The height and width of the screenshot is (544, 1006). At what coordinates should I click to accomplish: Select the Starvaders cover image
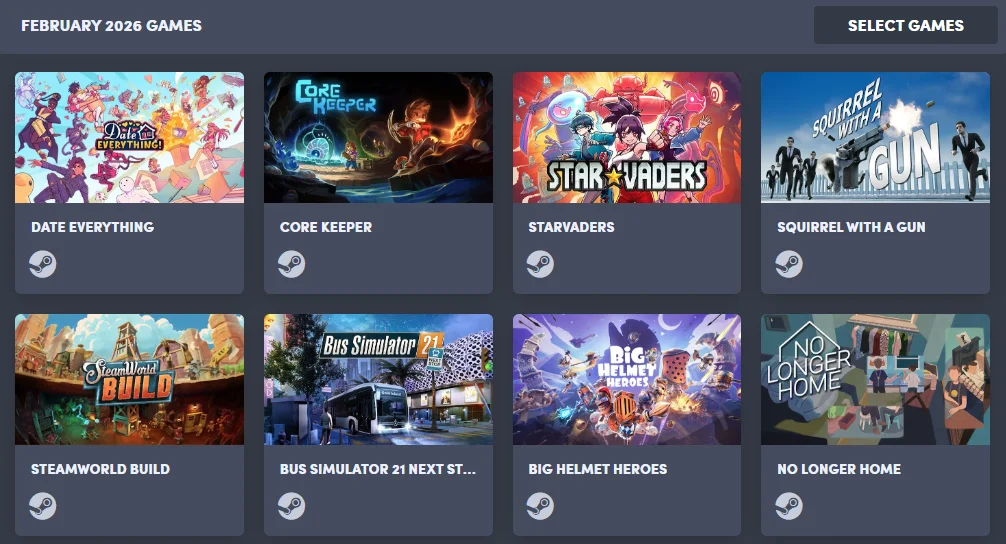627,137
